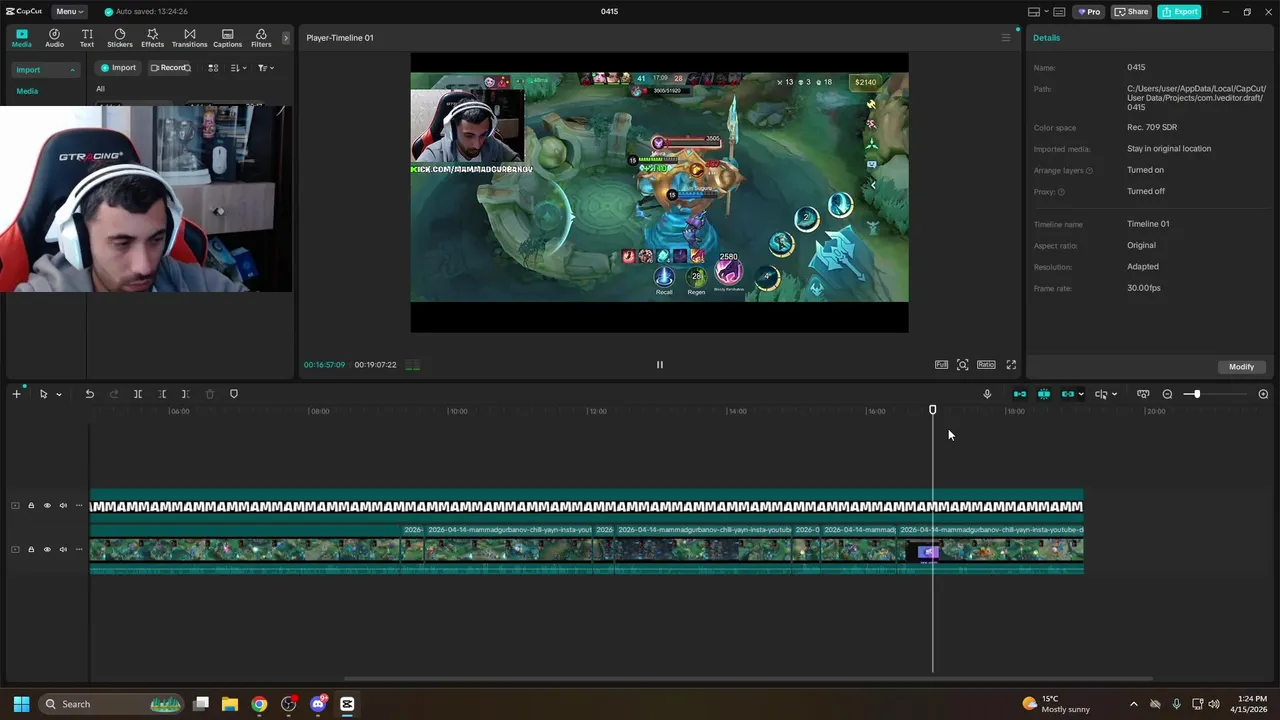The height and width of the screenshot is (720, 1280).
Task: Toggle preview axis tool
Action: [1101, 394]
